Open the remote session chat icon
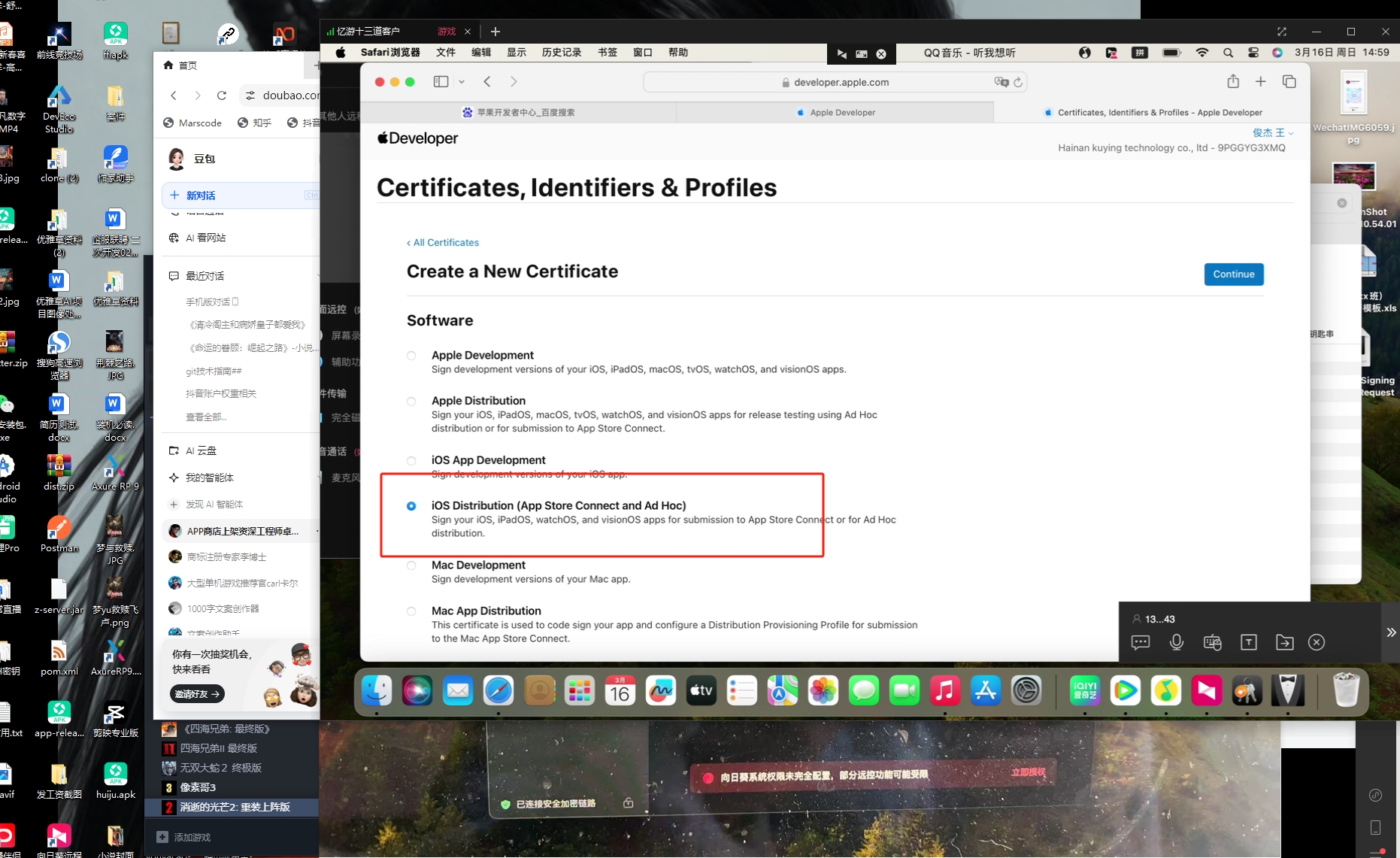 pos(1141,642)
